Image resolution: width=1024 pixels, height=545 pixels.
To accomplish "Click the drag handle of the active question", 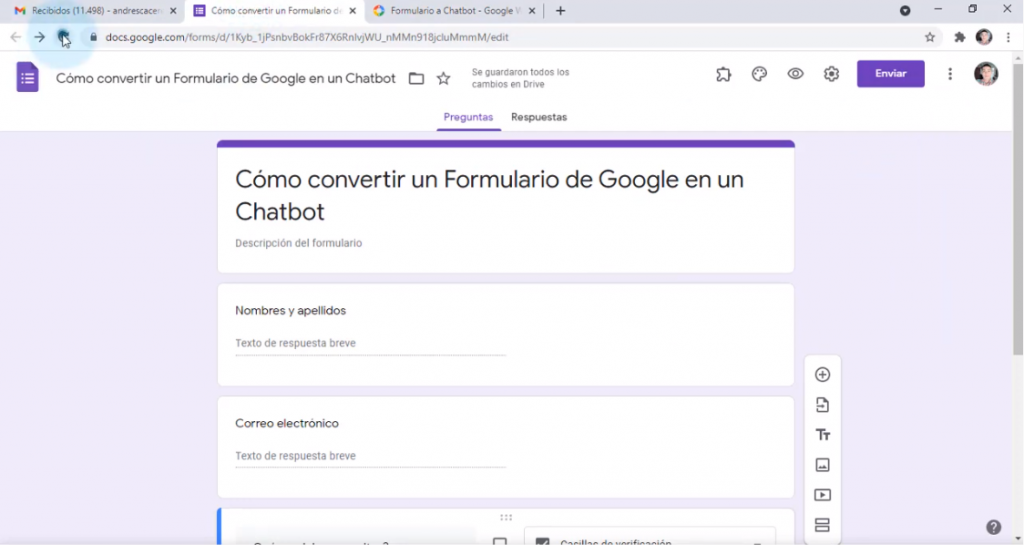I will click(505, 518).
